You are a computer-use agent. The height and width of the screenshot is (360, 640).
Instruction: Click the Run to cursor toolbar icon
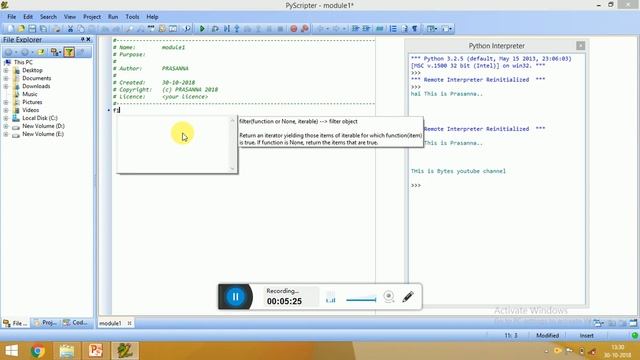227,29
